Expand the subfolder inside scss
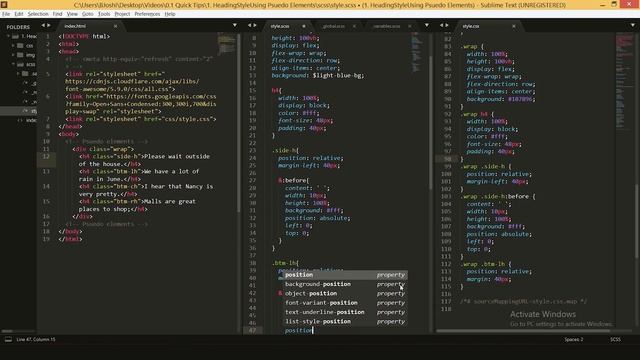 pos(18,74)
